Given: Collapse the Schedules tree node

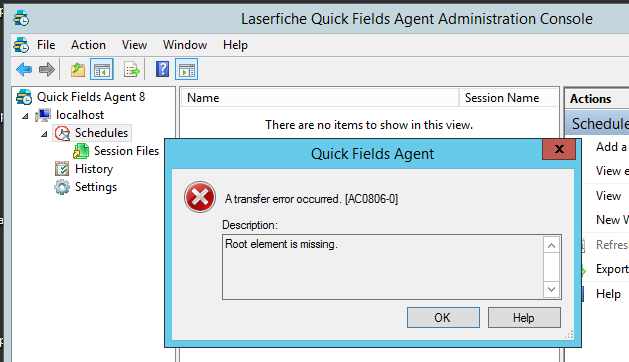Looking at the screenshot, I should [x=44, y=134].
